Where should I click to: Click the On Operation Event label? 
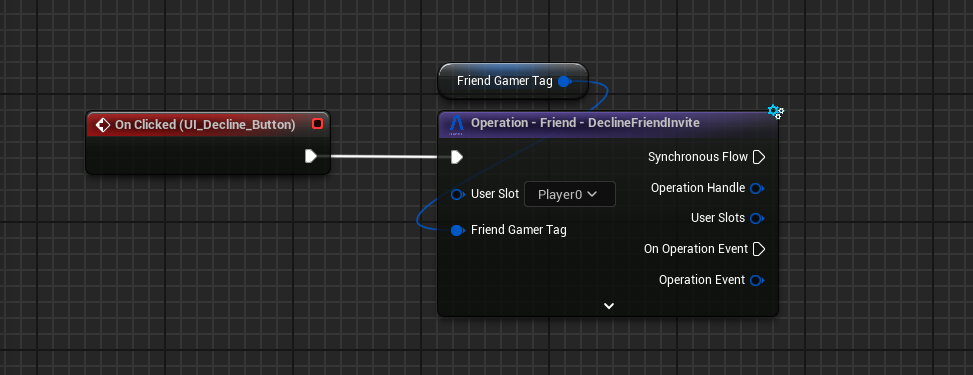(696, 249)
